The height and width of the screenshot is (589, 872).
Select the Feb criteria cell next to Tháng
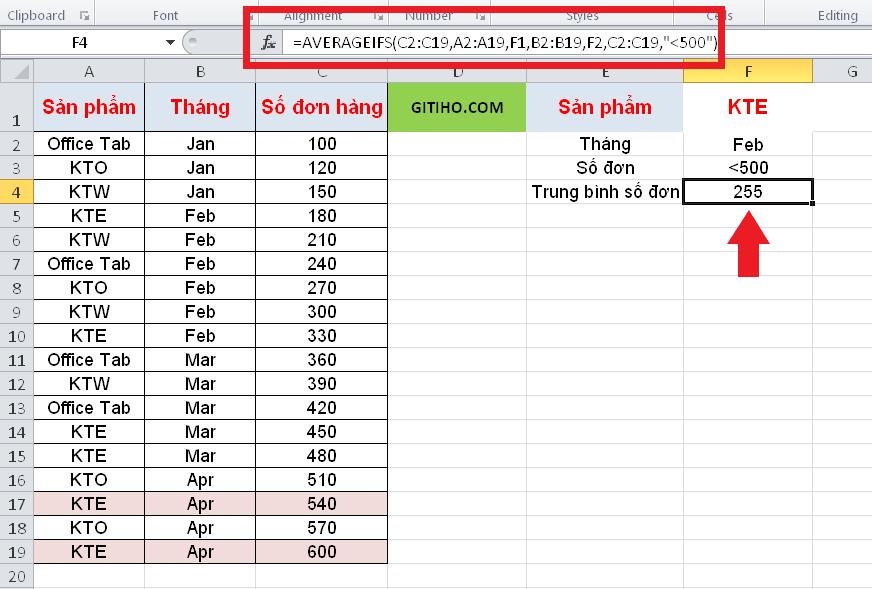click(748, 143)
